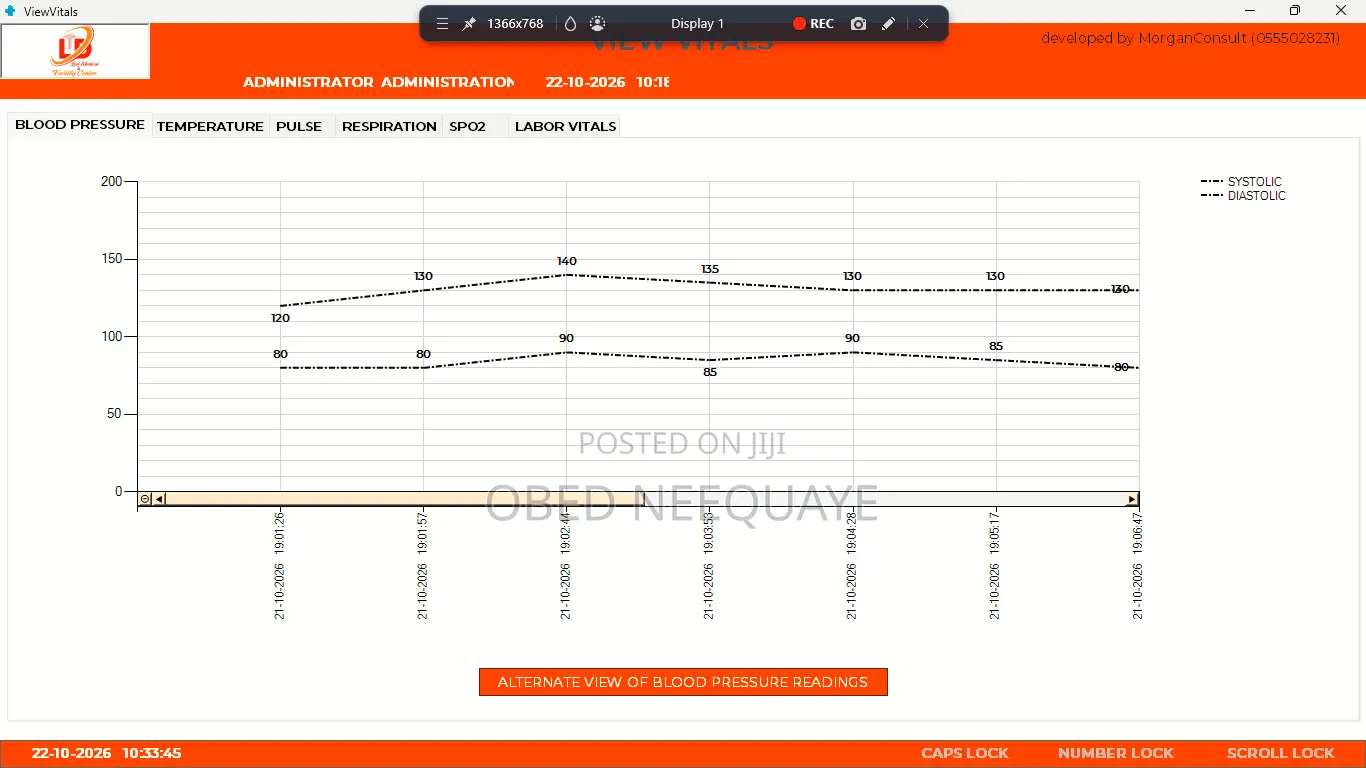
Task: Click the SCROLL LOCK status indicator
Action: (1281, 753)
